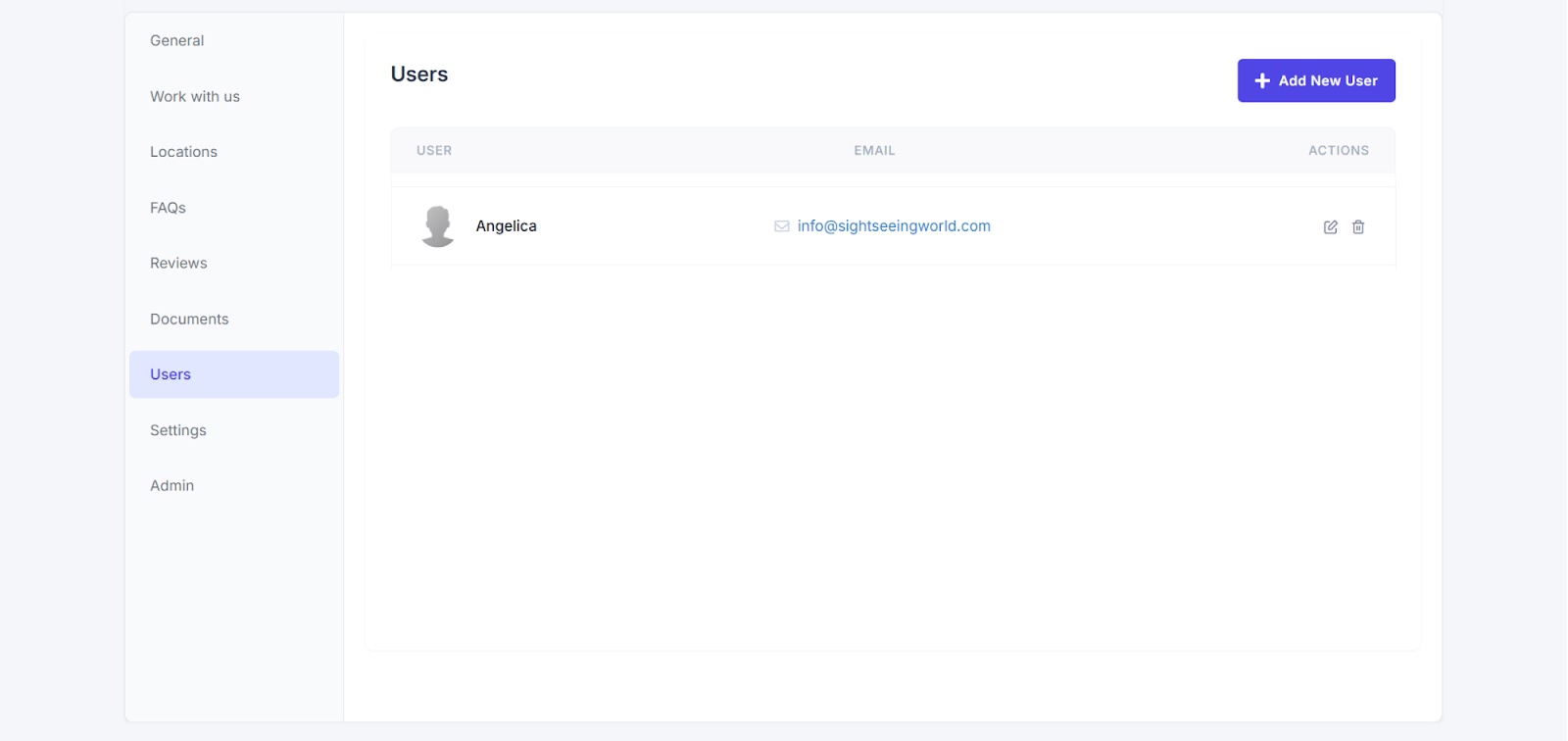Go to Work with us page

(x=195, y=97)
